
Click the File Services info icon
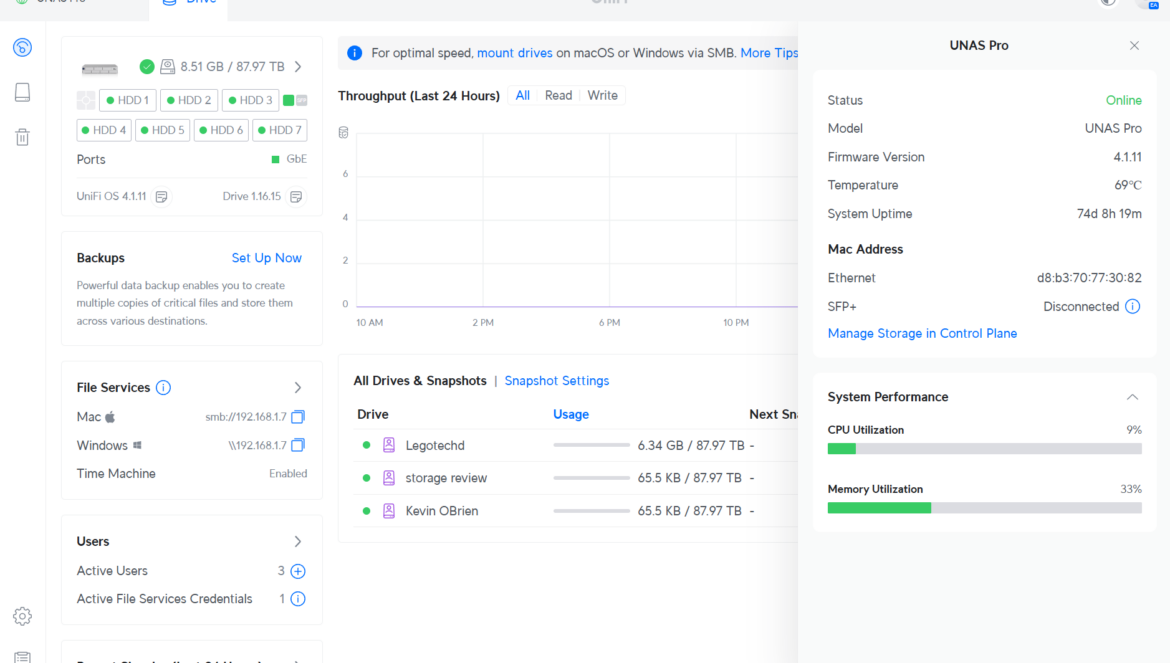tap(163, 387)
